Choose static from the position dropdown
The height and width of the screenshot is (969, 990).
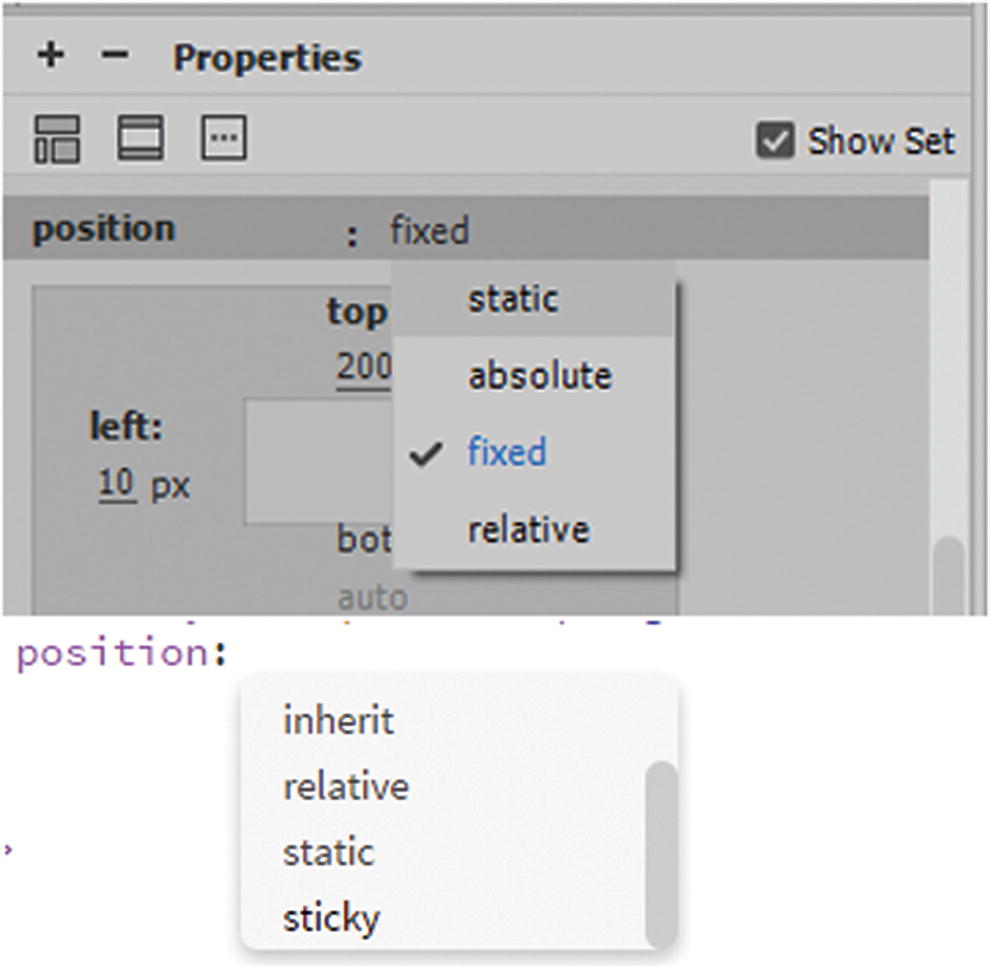[513, 299]
